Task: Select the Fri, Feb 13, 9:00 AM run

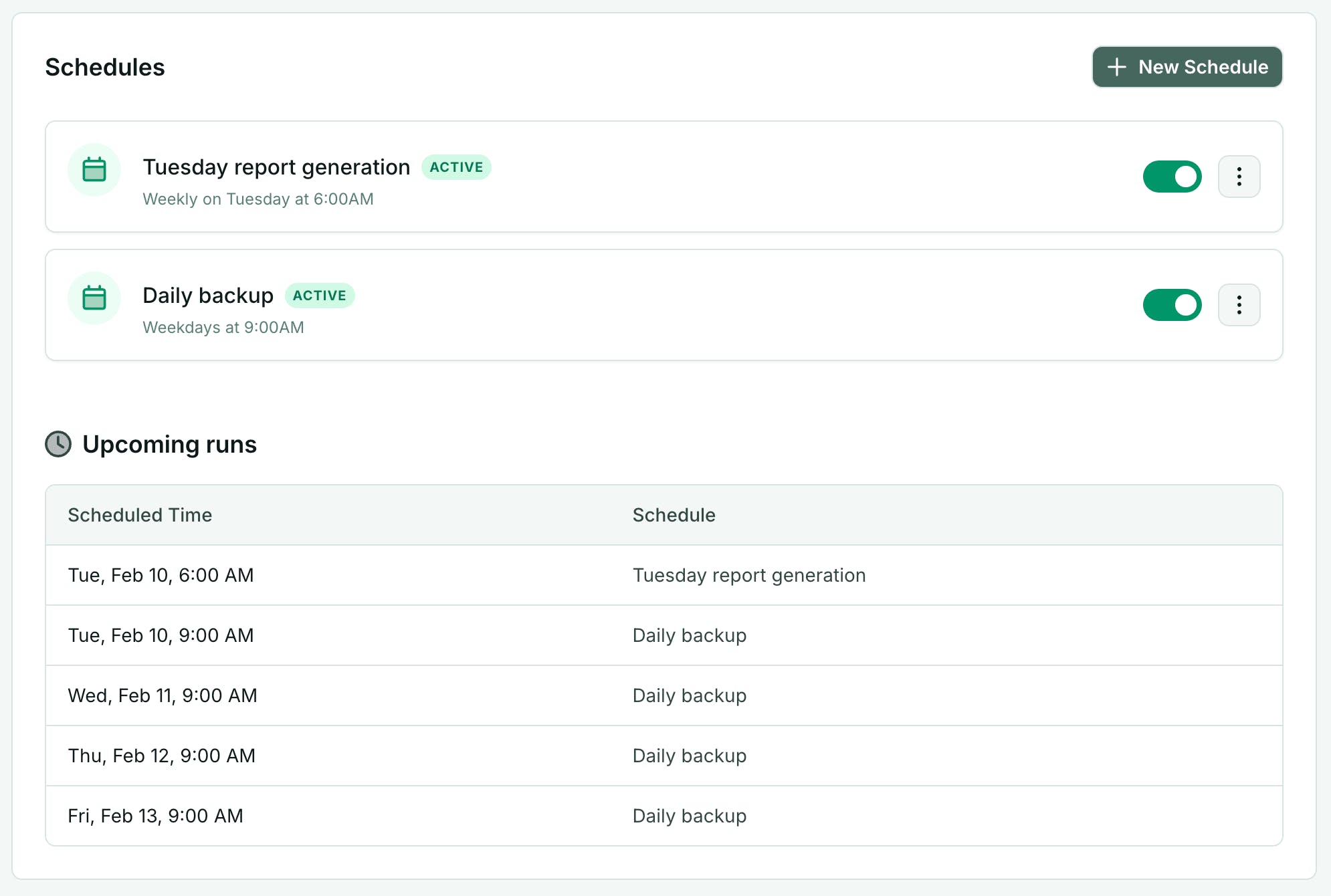Action: click(155, 816)
